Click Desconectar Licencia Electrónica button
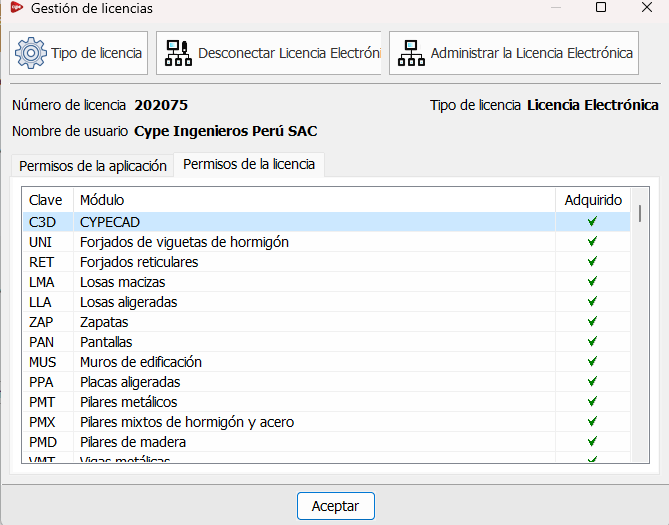 pyautogui.click(x=269, y=53)
